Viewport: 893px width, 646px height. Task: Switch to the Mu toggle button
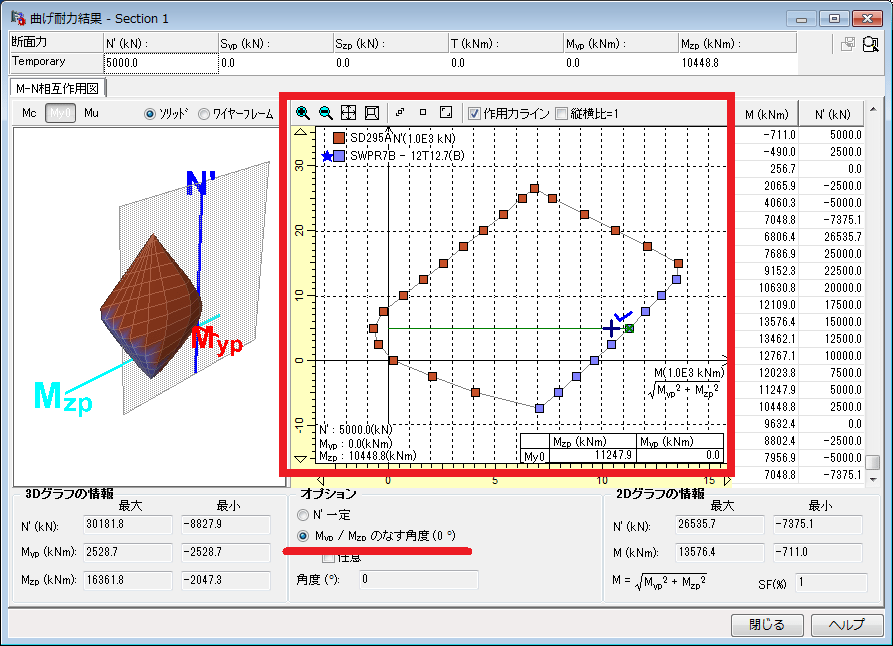click(91, 113)
